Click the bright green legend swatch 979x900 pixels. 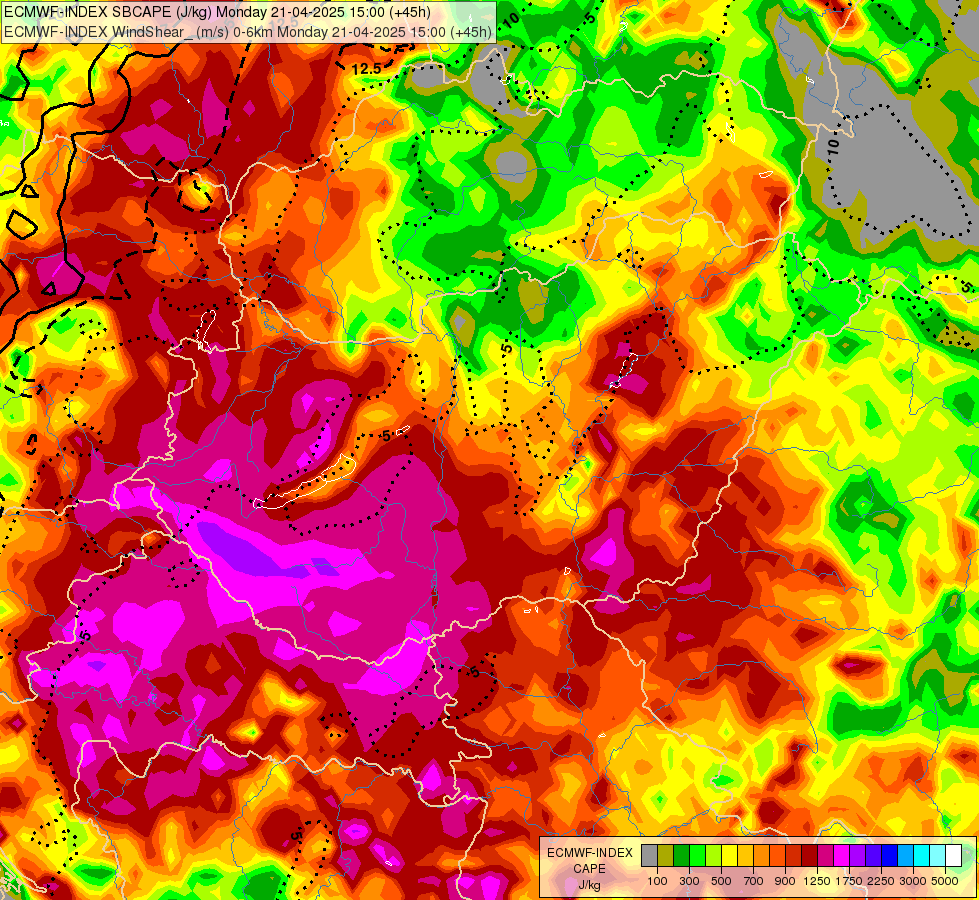coord(697,855)
